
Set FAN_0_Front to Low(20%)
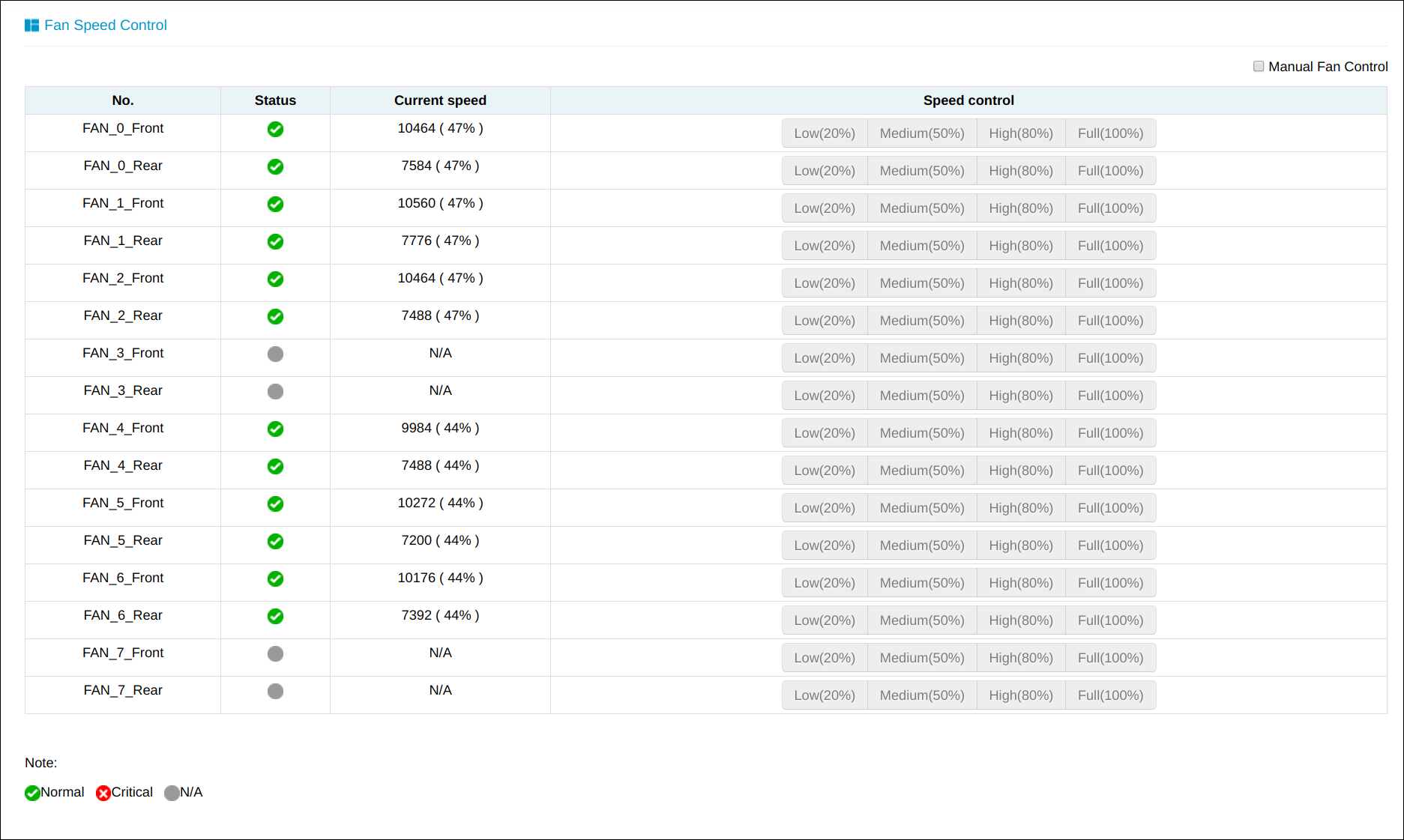pos(825,133)
